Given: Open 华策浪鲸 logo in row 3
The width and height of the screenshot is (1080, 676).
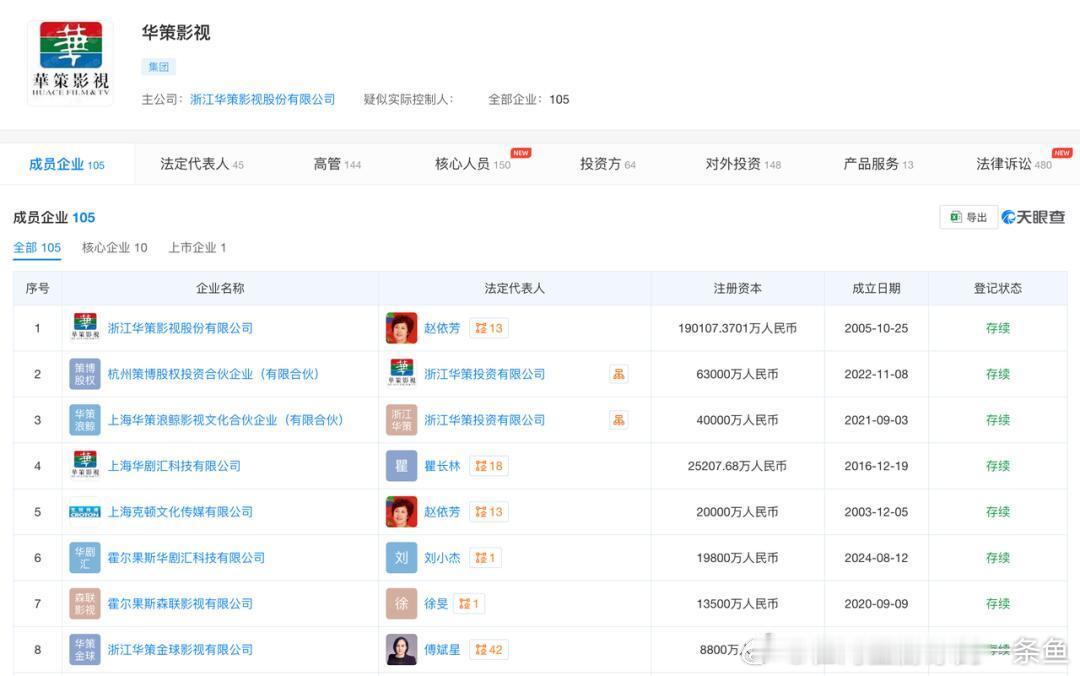Looking at the screenshot, I should (85, 420).
